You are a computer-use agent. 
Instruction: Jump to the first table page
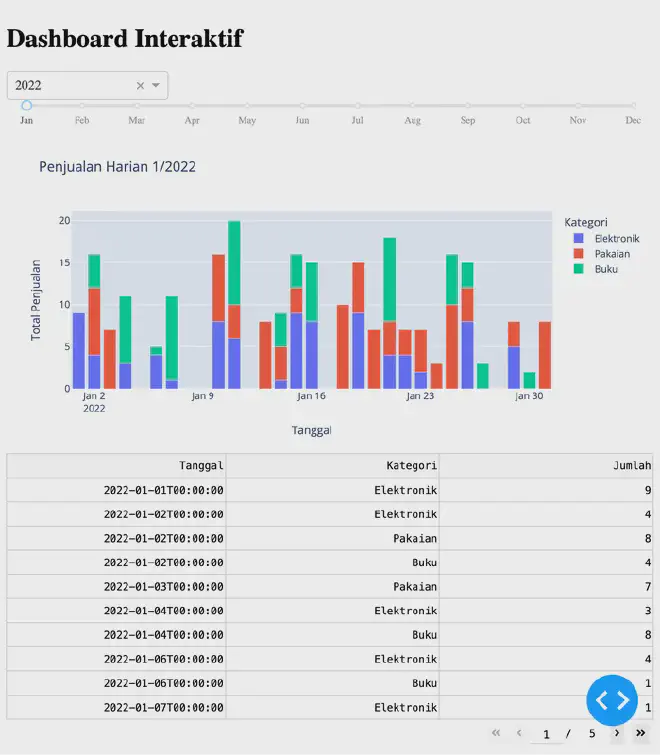[x=496, y=733]
